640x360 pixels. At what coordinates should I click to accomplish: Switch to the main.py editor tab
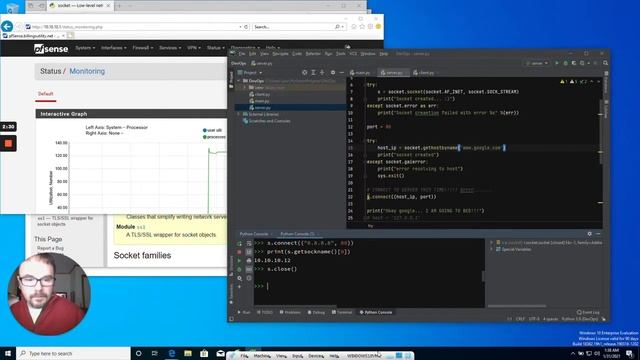360,73
